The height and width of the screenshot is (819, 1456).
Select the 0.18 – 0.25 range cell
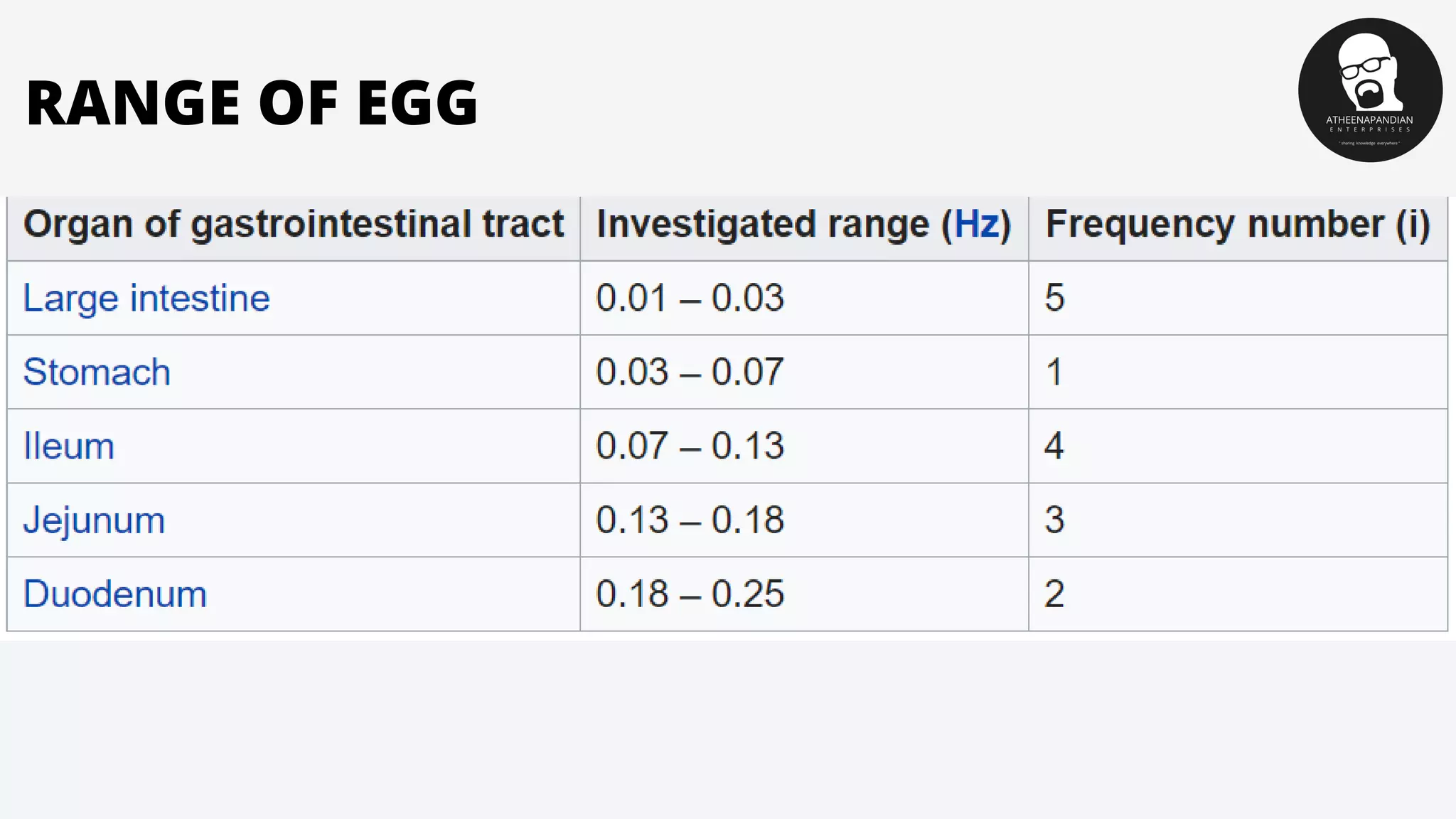pyautogui.click(x=690, y=594)
